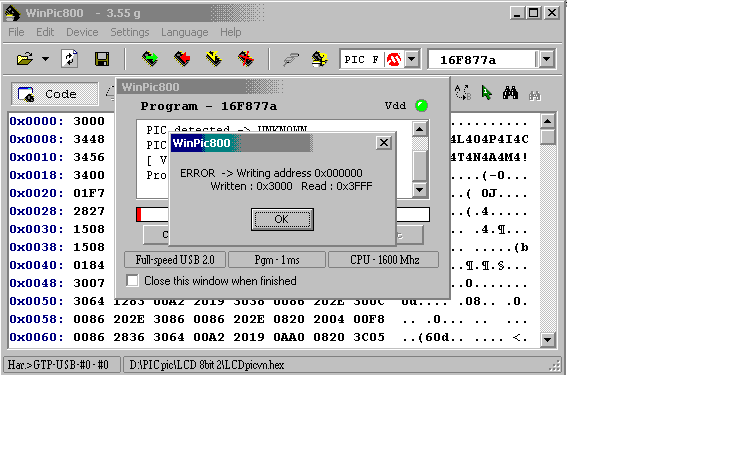Open the Edit menu
This screenshot has width=738, height=460.
click(x=45, y=32)
